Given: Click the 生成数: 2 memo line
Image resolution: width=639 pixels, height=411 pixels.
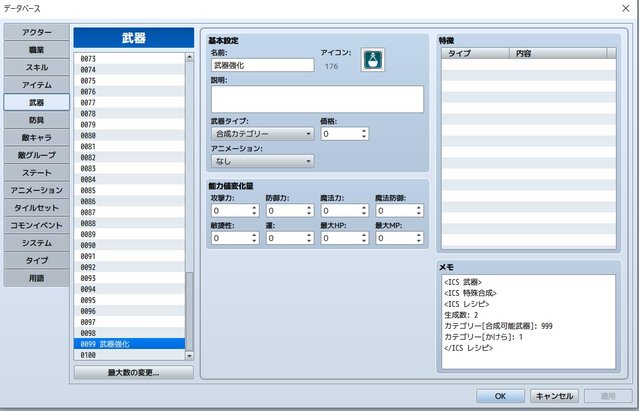Looking at the screenshot, I should pyautogui.click(x=461, y=315).
